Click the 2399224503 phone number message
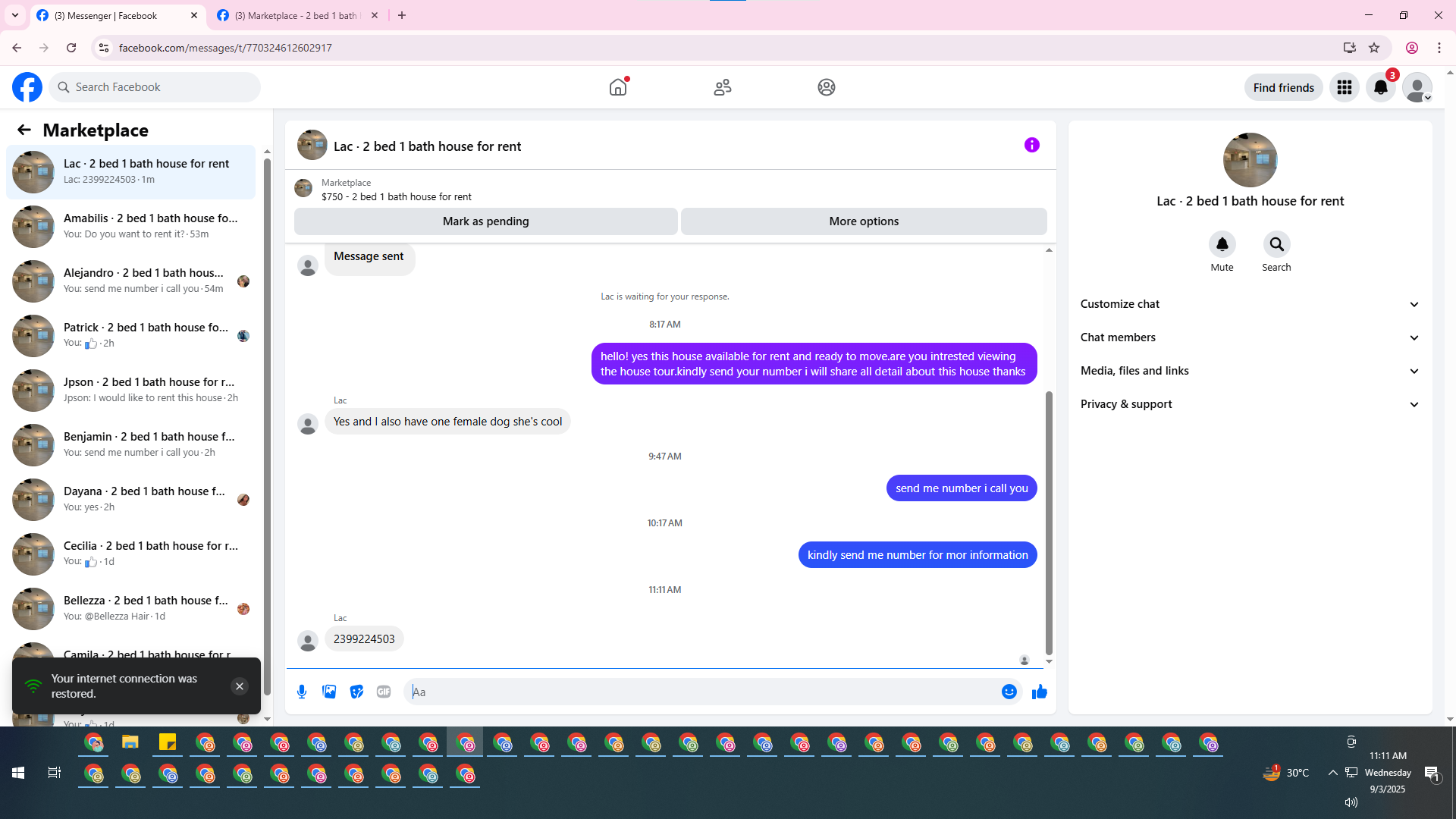This screenshot has width=1456, height=819. coord(364,639)
